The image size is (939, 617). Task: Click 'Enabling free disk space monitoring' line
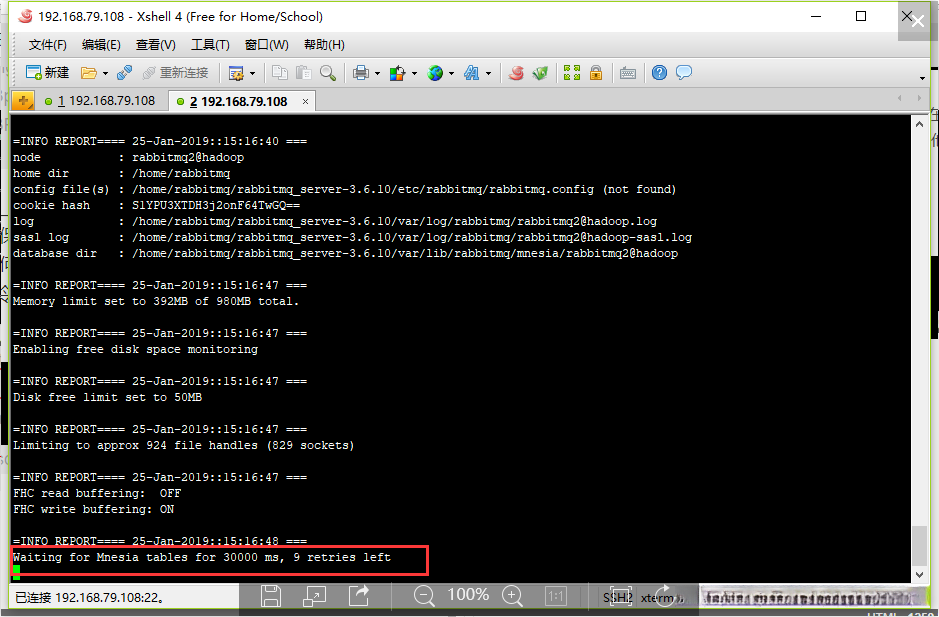click(x=135, y=349)
